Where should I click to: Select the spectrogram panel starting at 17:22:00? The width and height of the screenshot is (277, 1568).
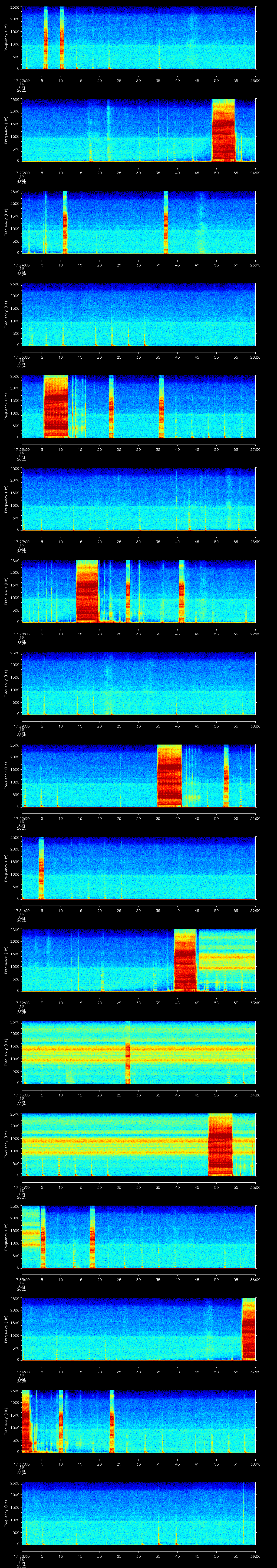coord(139,38)
